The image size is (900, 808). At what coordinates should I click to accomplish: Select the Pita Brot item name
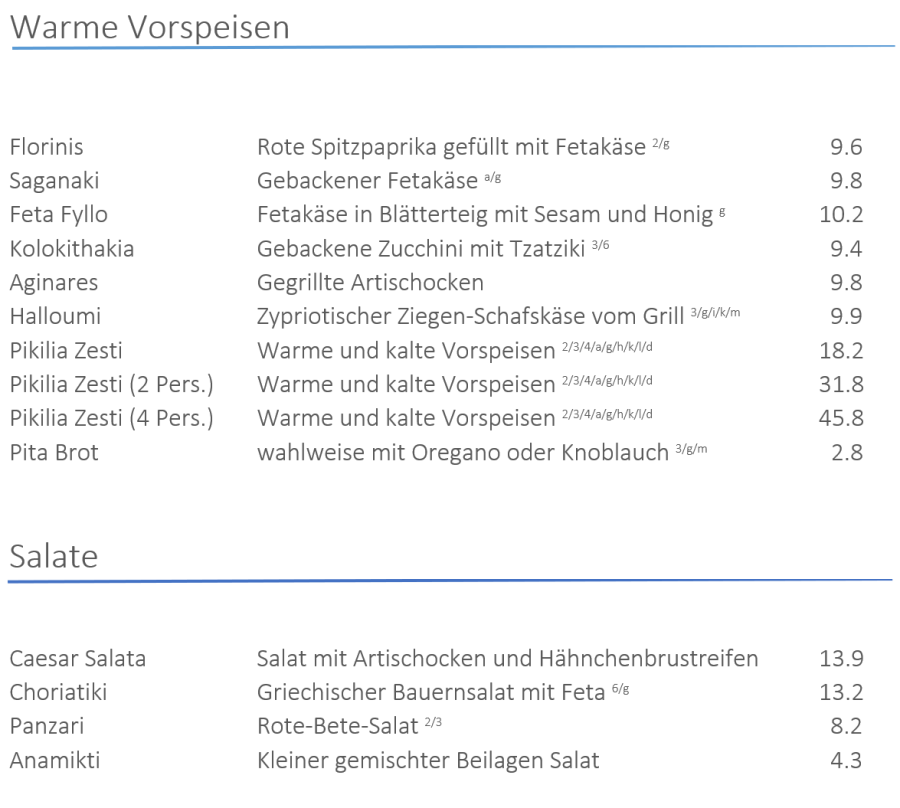pyautogui.click(x=54, y=453)
